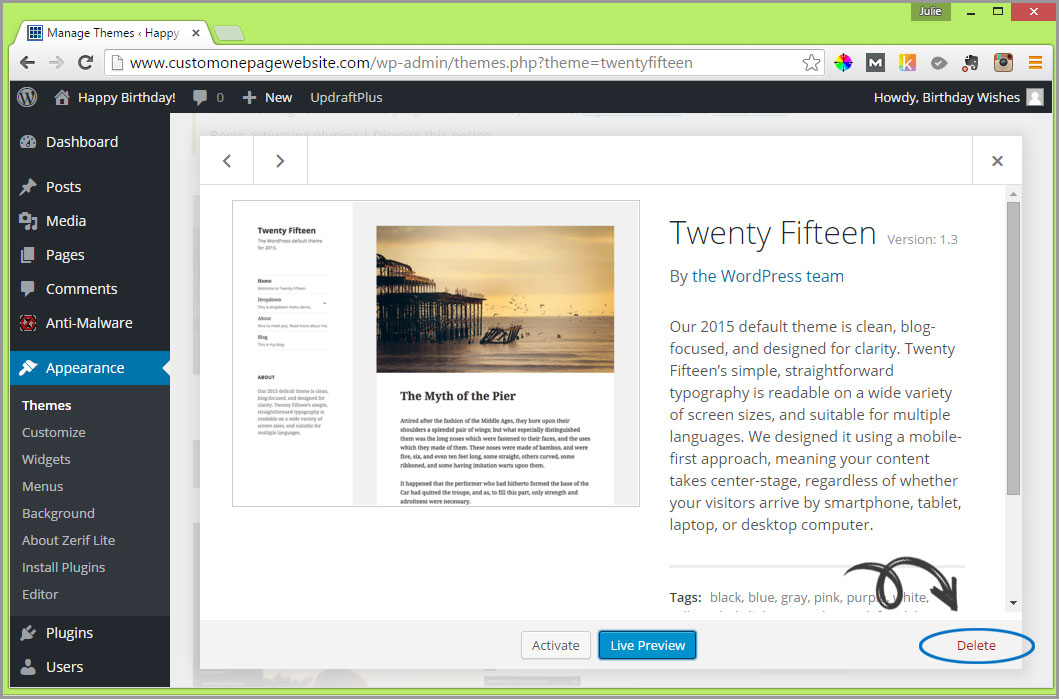Click the scrollbar down arrow
Screen dimensions: 1059x699
pyautogui.click(x=1013, y=602)
